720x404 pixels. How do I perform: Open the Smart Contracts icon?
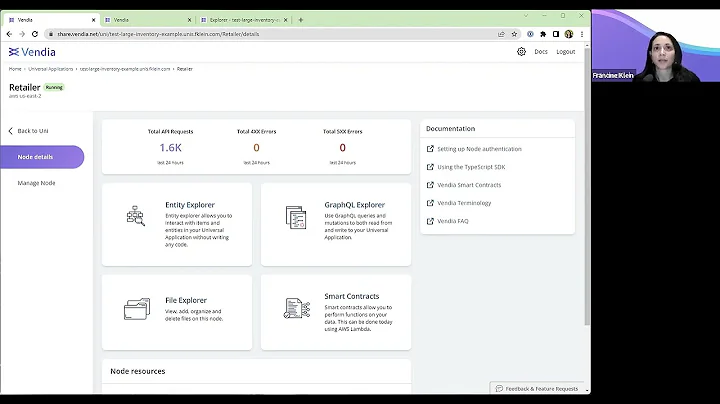297,308
